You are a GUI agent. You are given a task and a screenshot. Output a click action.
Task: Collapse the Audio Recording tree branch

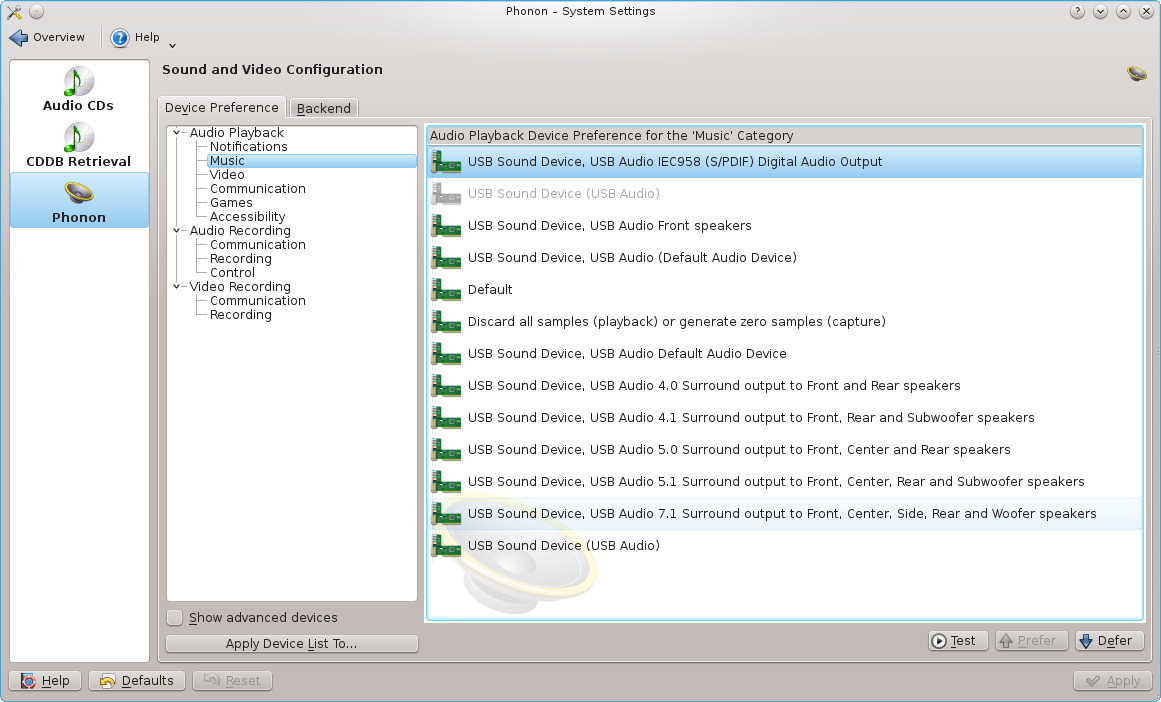(176, 230)
